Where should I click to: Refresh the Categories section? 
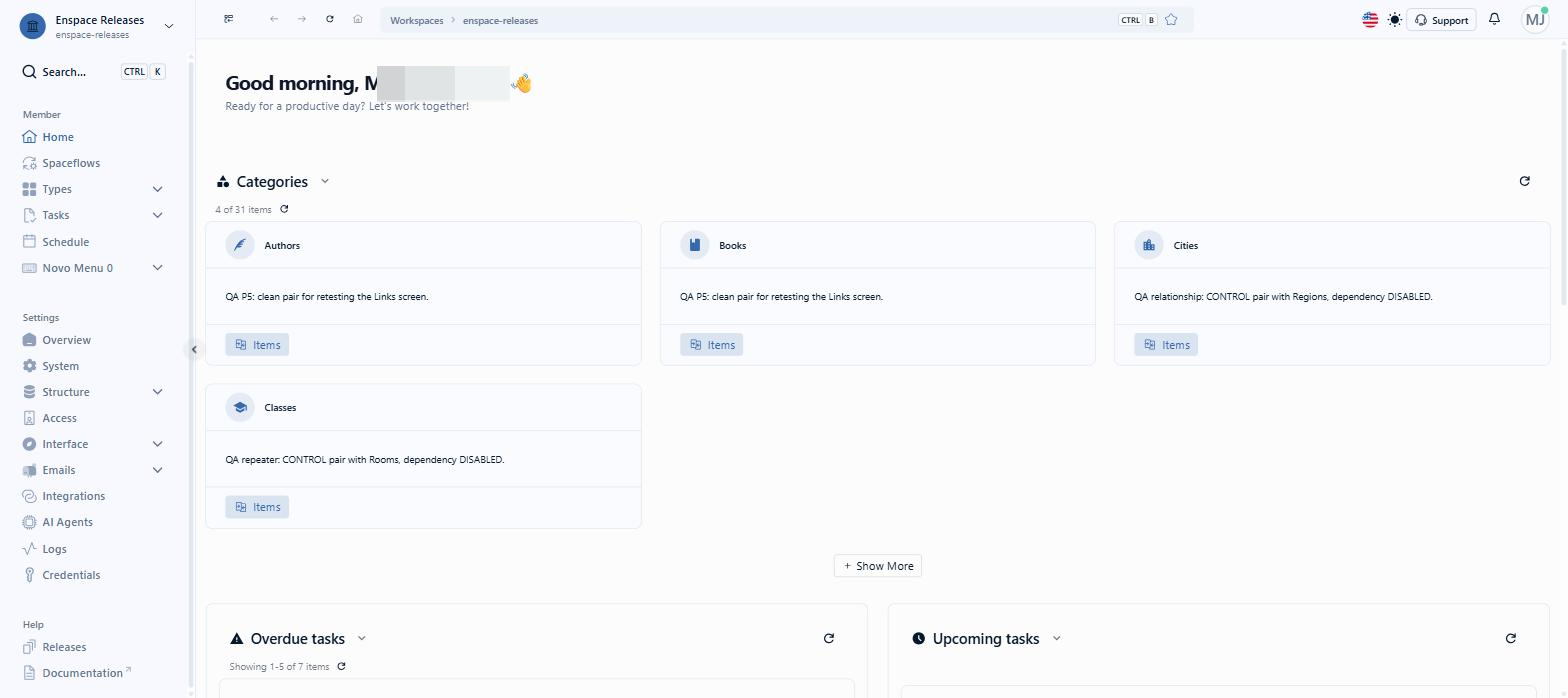1525,181
